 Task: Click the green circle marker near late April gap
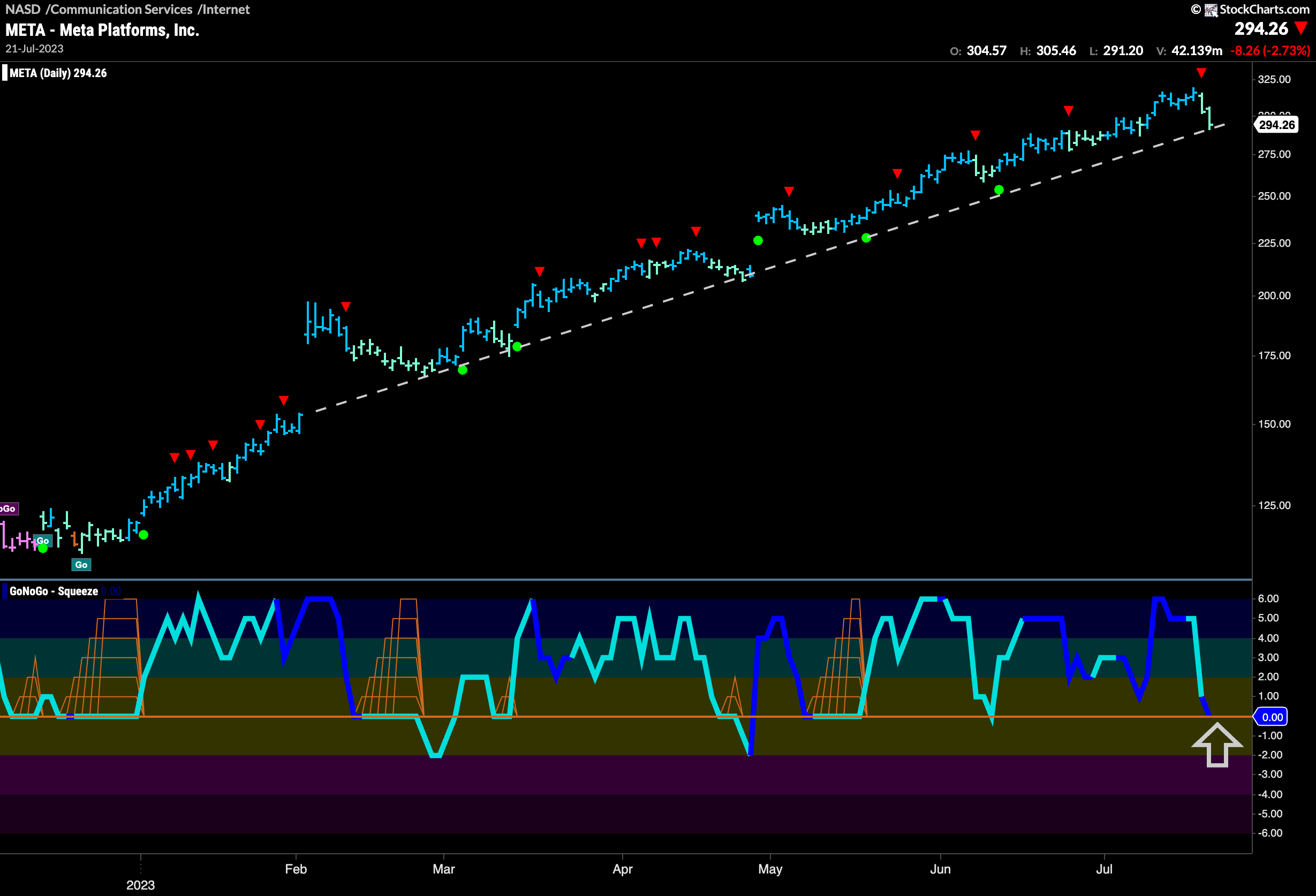pos(758,240)
